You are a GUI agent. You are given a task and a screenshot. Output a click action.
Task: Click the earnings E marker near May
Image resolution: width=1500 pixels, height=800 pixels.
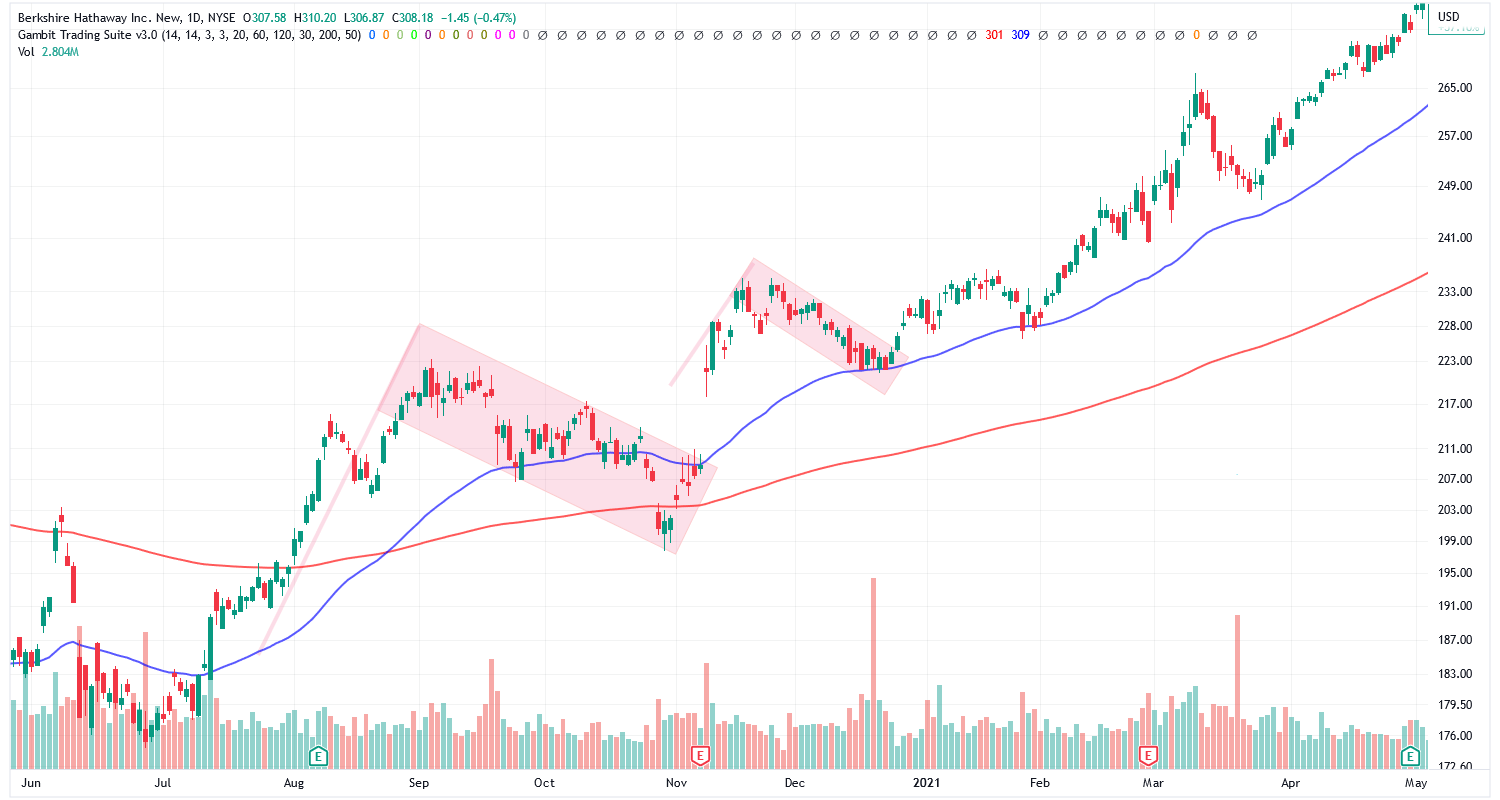point(1411,755)
